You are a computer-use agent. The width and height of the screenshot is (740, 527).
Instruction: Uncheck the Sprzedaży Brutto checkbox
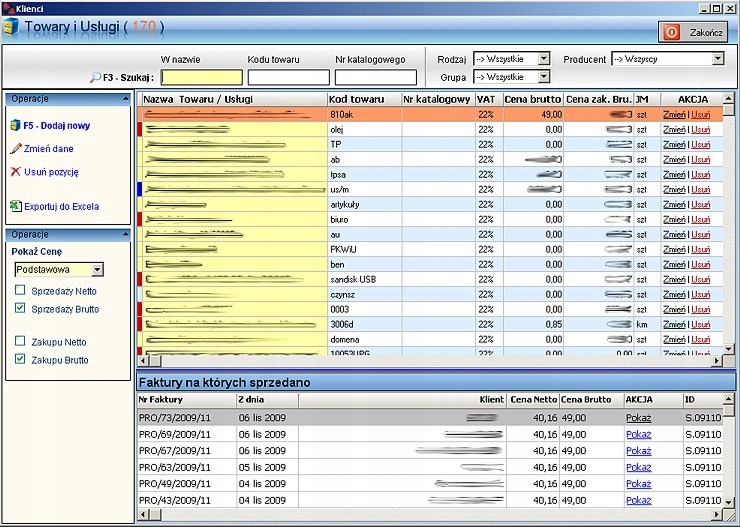coord(21,309)
